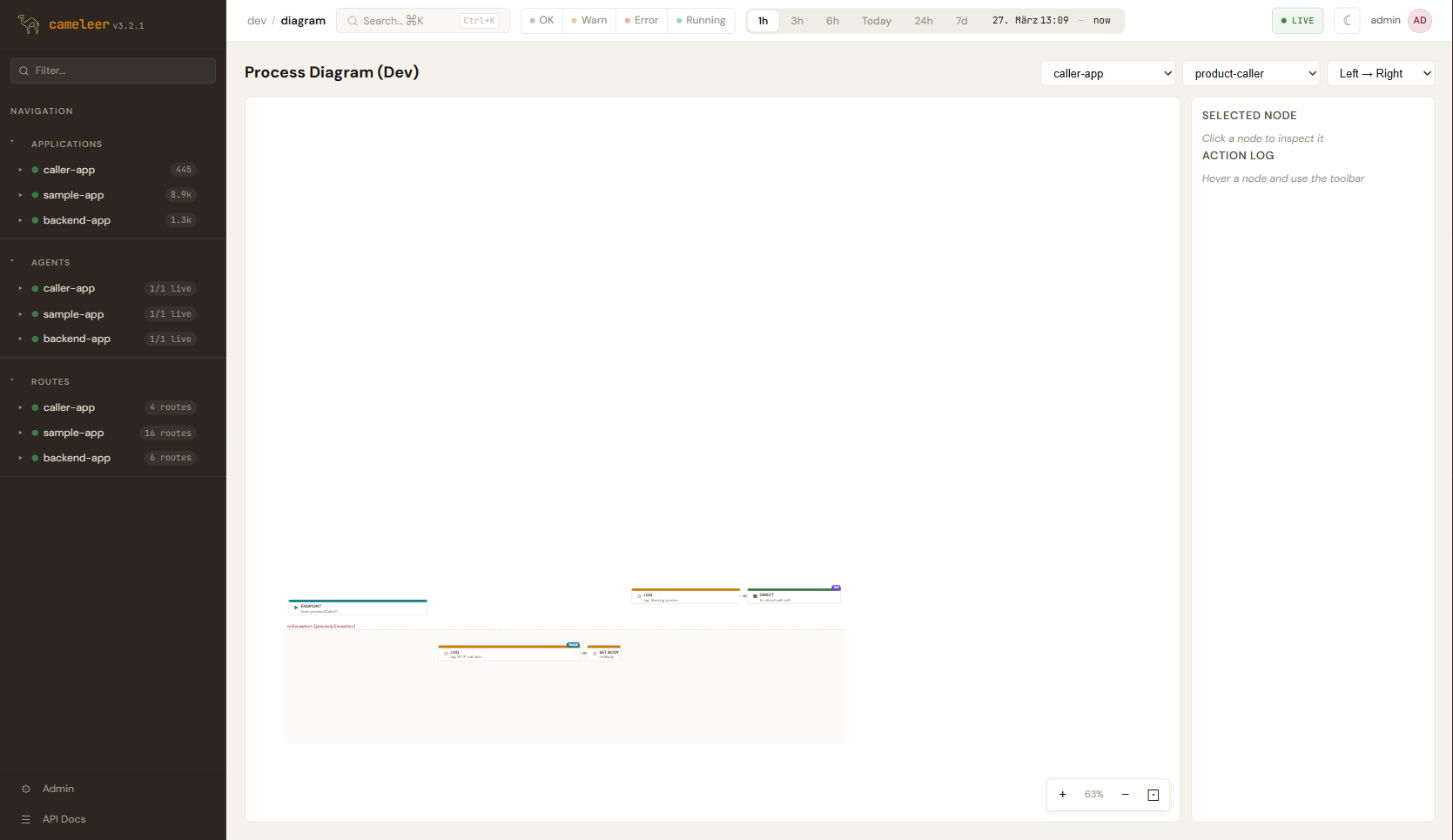Toggle the Error status filter
This screenshot has height=840, width=1453.
point(642,21)
